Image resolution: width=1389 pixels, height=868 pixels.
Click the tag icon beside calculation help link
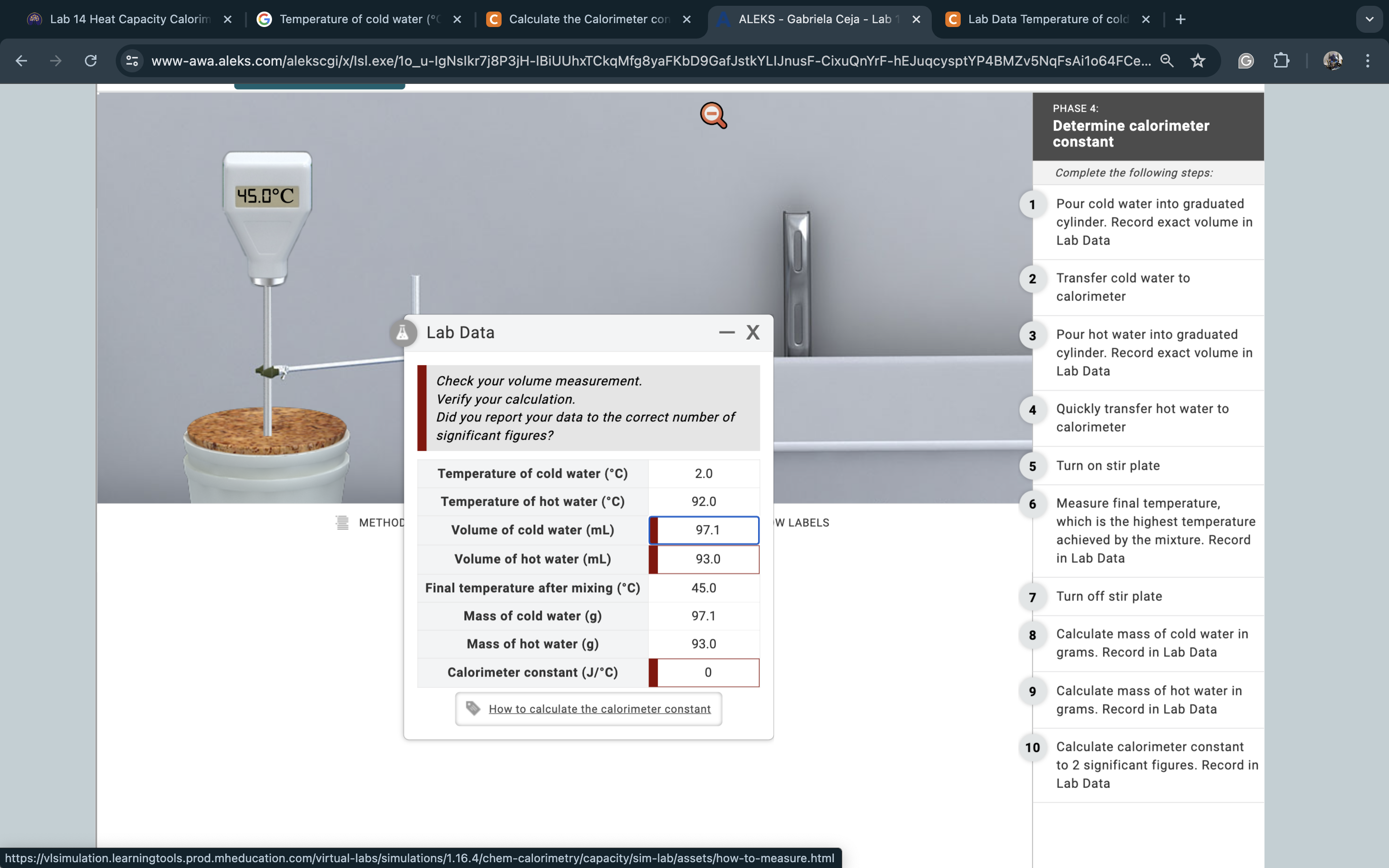pyautogui.click(x=473, y=708)
